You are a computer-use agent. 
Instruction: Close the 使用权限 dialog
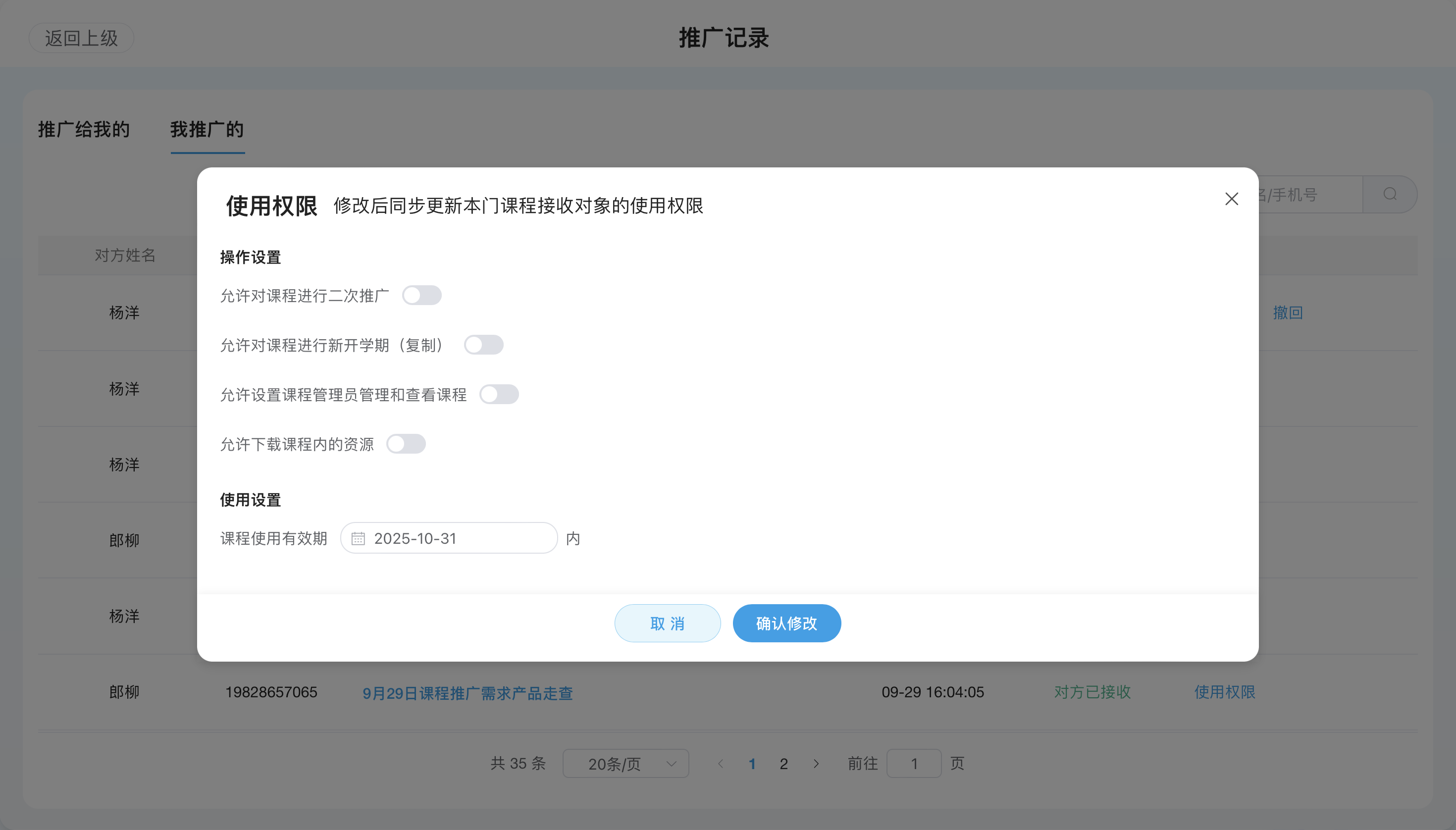(1231, 199)
